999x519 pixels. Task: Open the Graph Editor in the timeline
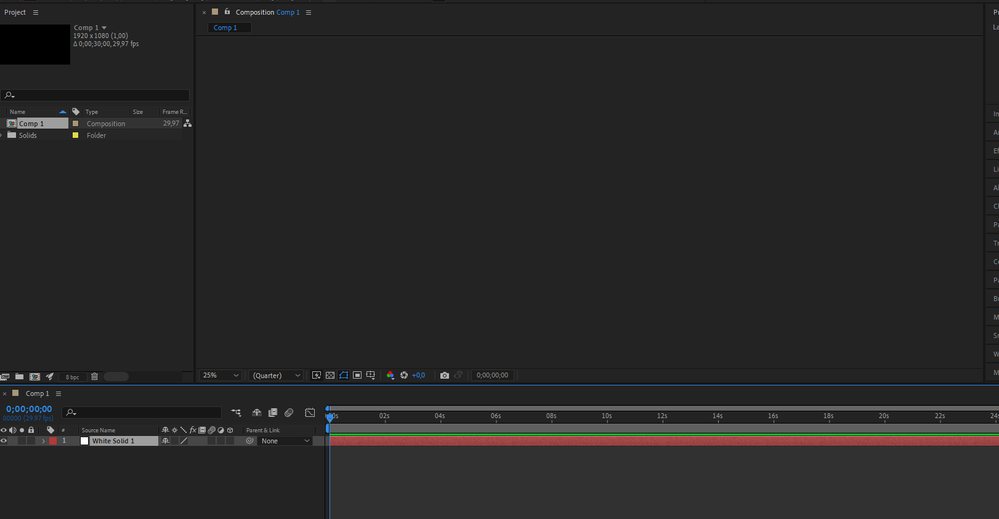(310, 413)
